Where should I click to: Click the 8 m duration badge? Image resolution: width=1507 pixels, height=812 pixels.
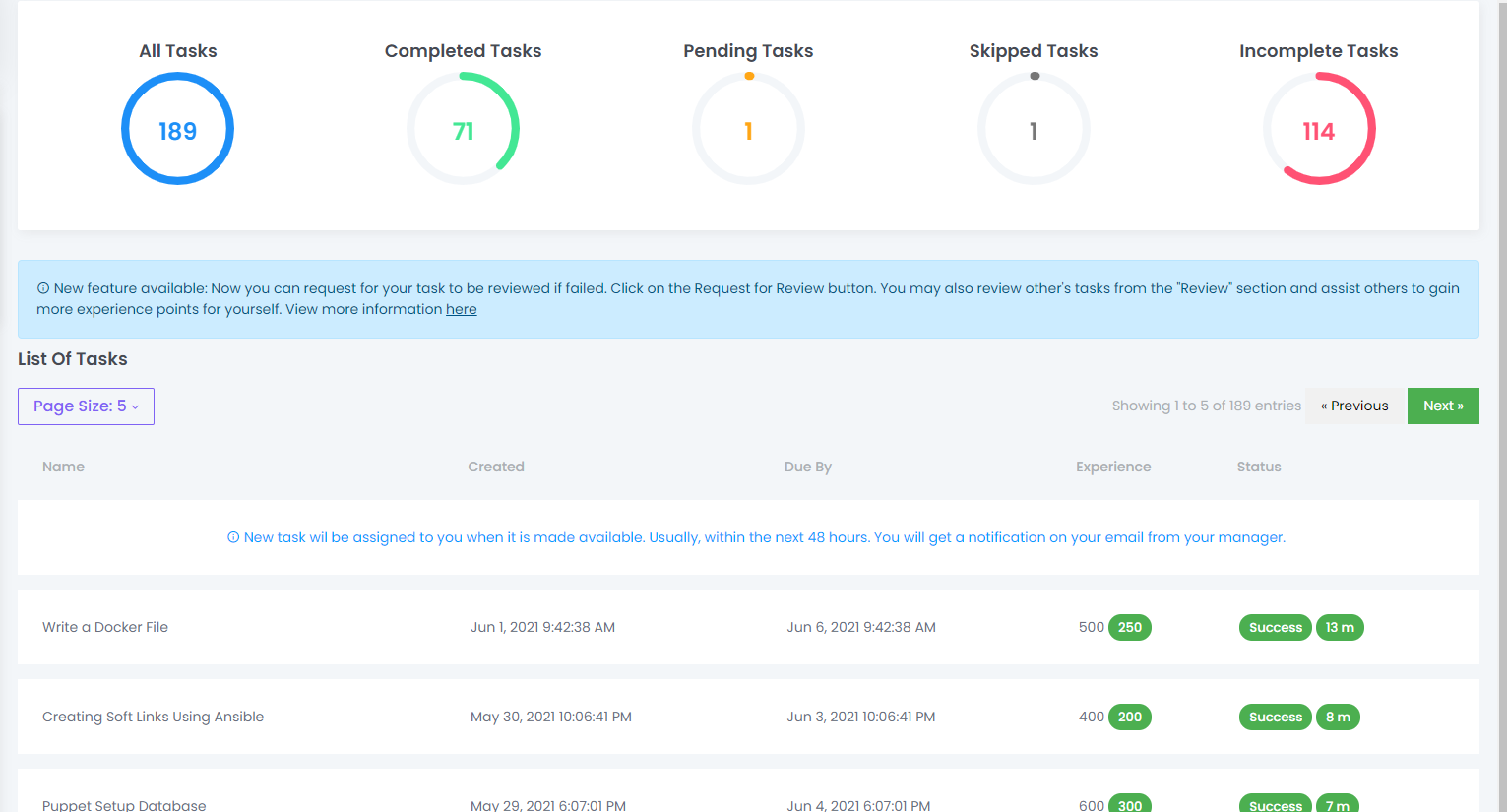point(1338,717)
